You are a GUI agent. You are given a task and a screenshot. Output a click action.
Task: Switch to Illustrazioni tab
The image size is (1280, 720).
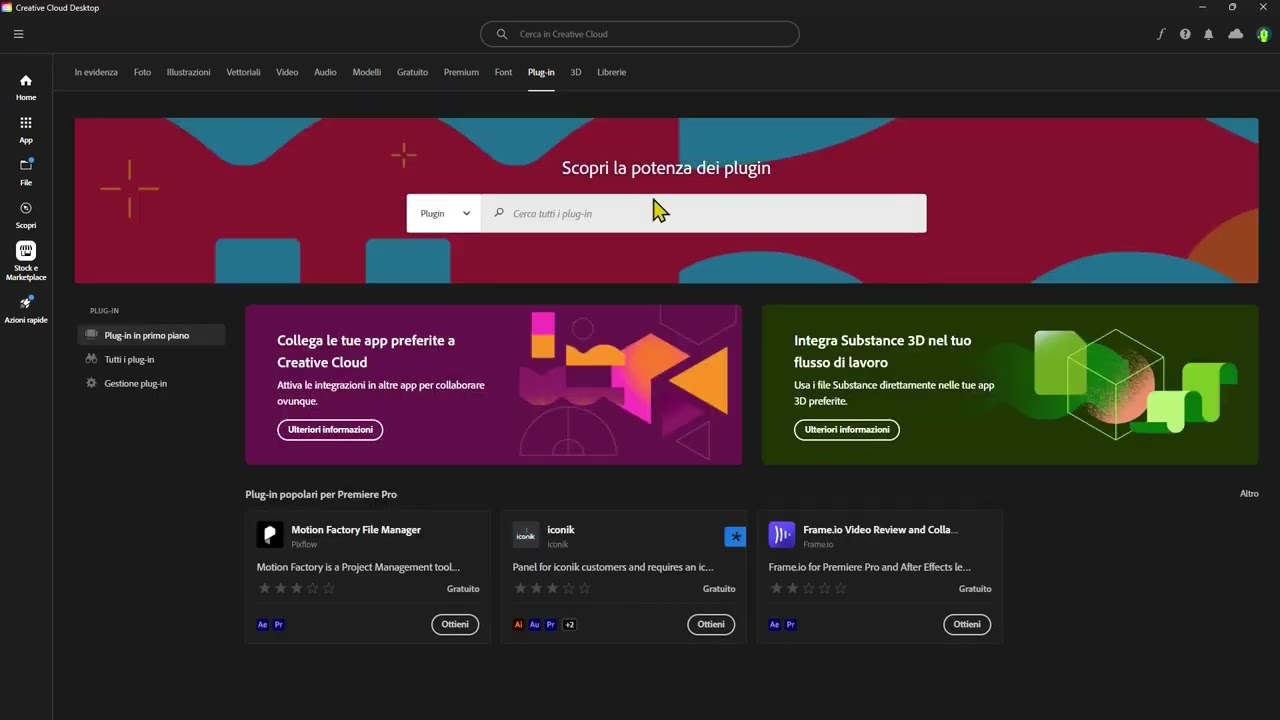[189, 72]
